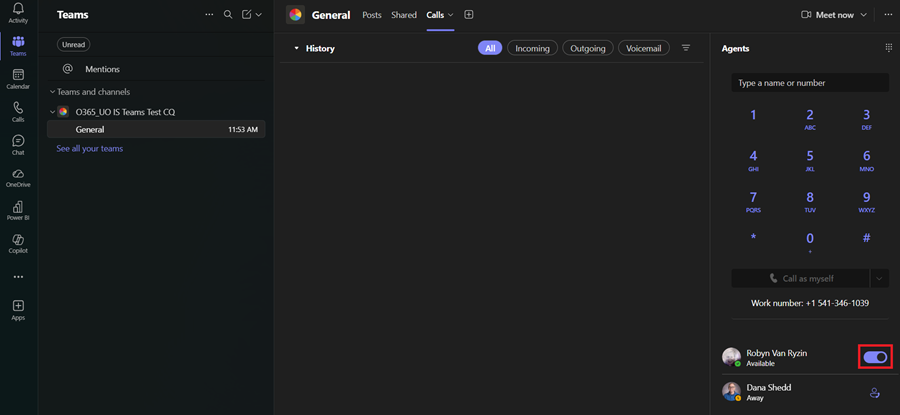Image resolution: width=900 pixels, height=415 pixels.
Task: Open the compose options dropdown arrow
Action: [x=259, y=15]
